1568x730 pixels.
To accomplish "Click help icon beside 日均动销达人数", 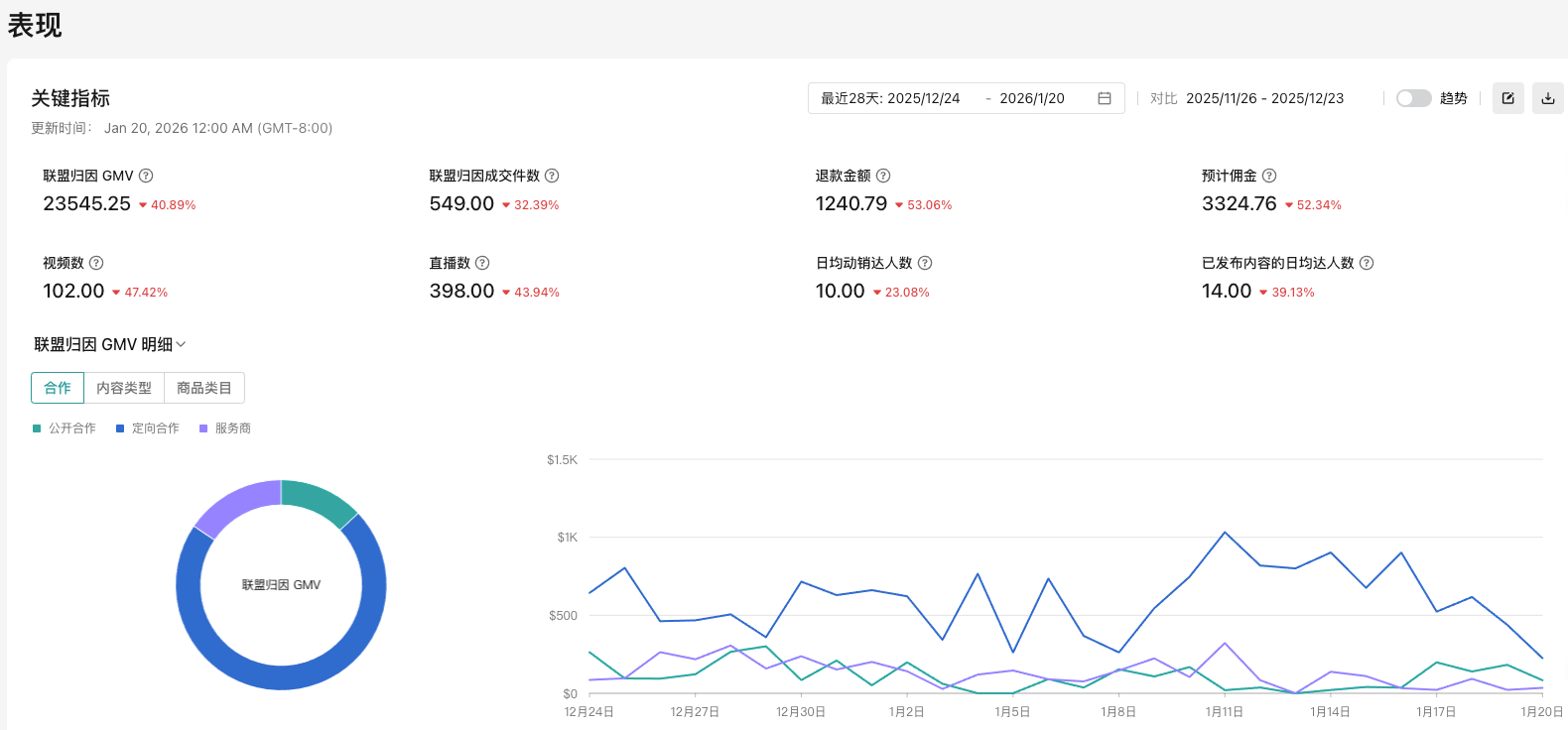I will coord(925,263).
